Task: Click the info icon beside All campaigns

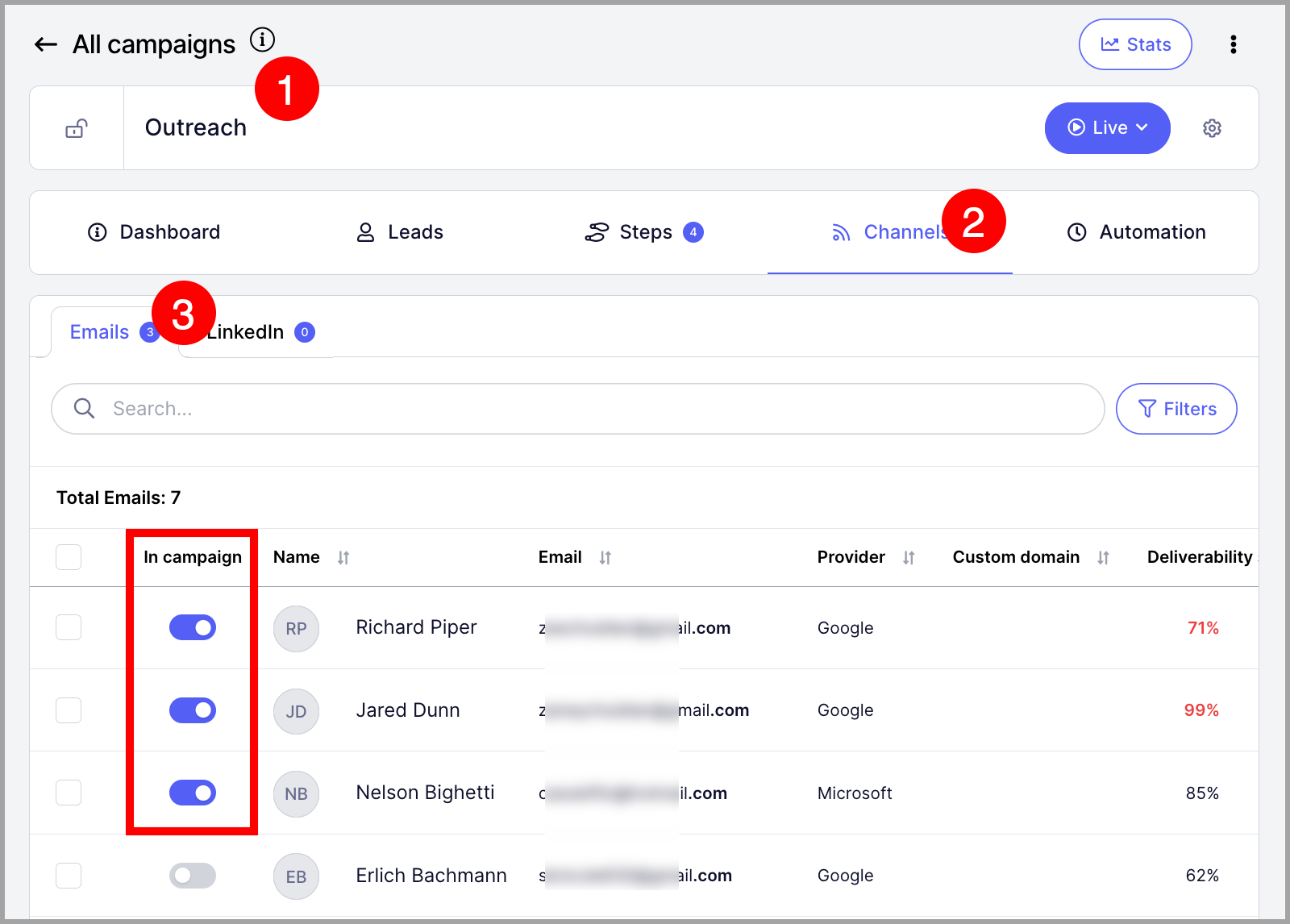Action: (262, 39)
